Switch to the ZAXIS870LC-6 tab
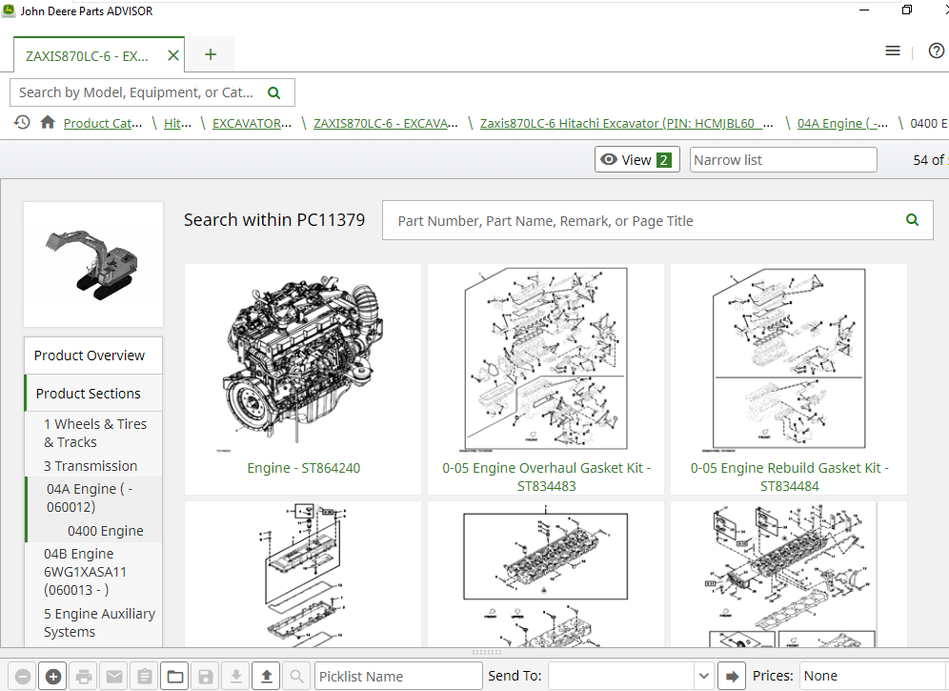 [x=87, y=55]
